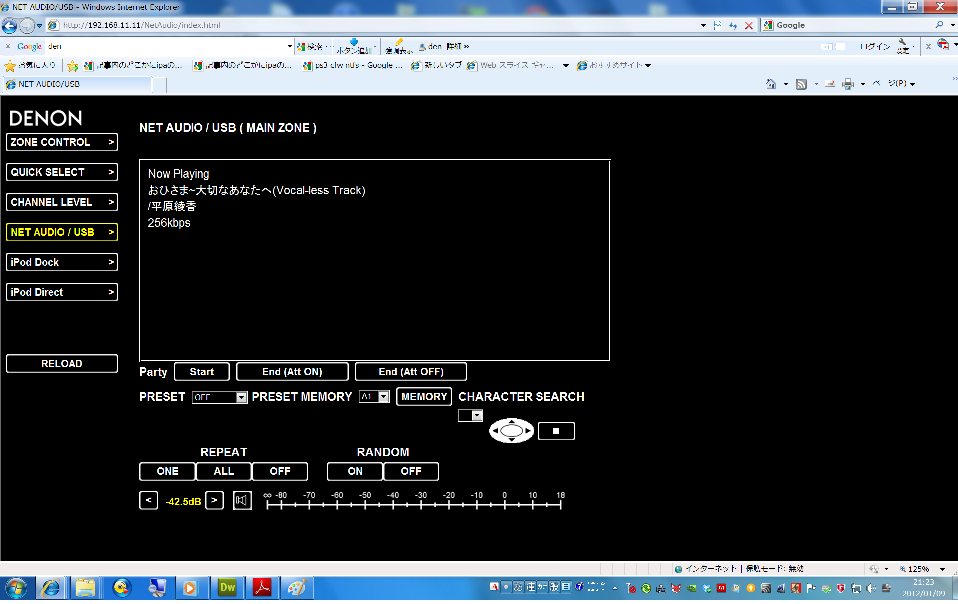The width and height of the screenshot is (958, 604).
Task: Click the down arrow on the cursor pad
Action: point(511,440)
